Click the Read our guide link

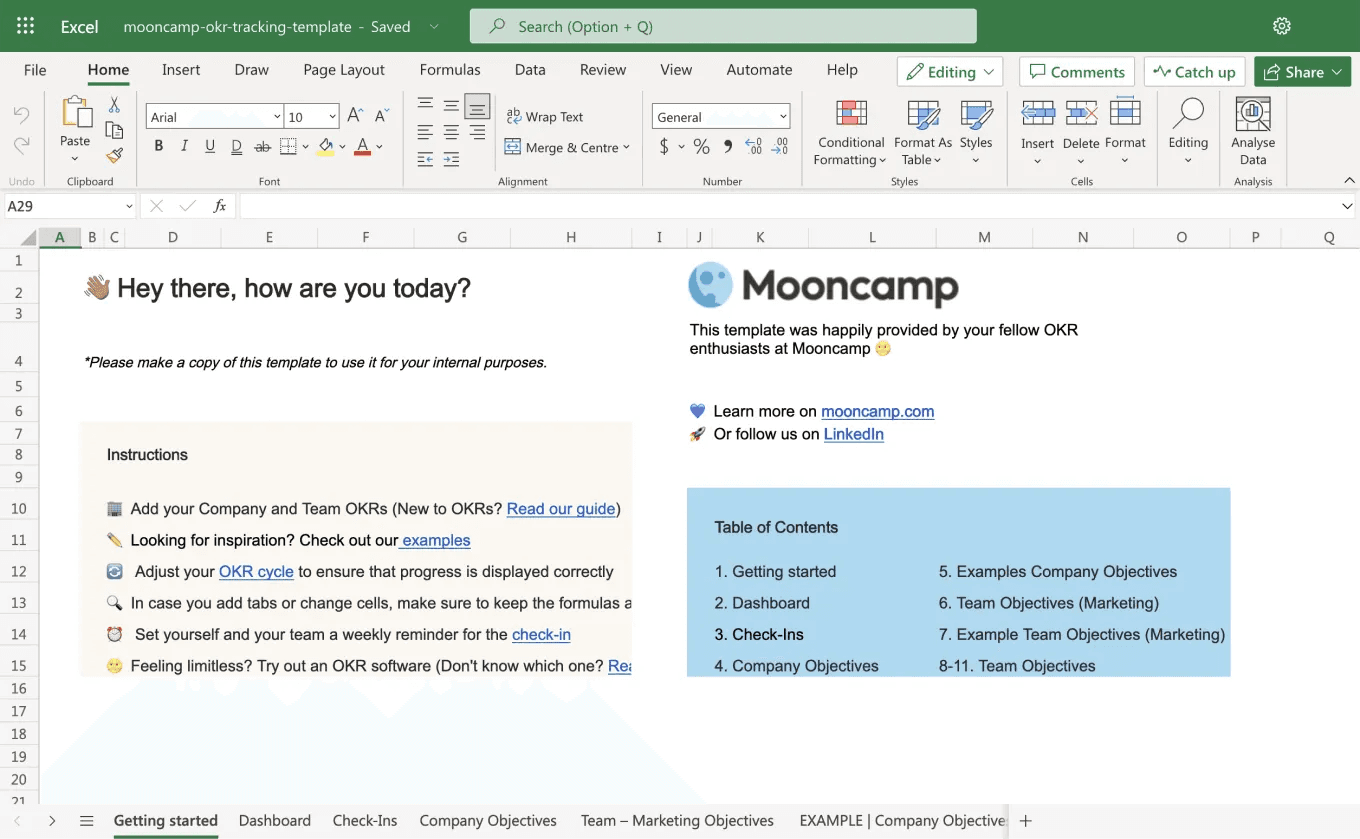click(x=560, y=508)
